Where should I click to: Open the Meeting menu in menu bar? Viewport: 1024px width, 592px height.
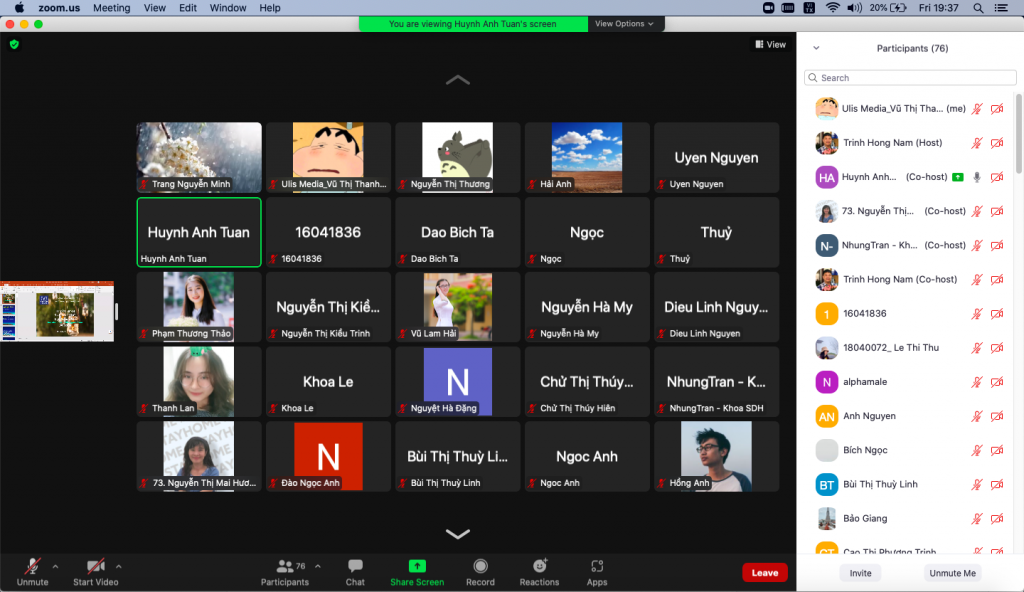point(111,8)
